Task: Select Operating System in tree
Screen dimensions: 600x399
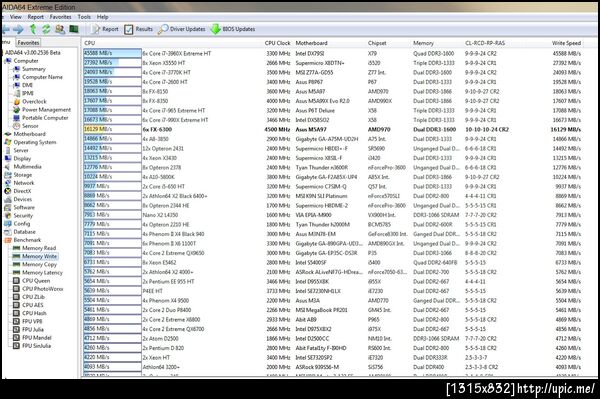Action: pos(35,142)
